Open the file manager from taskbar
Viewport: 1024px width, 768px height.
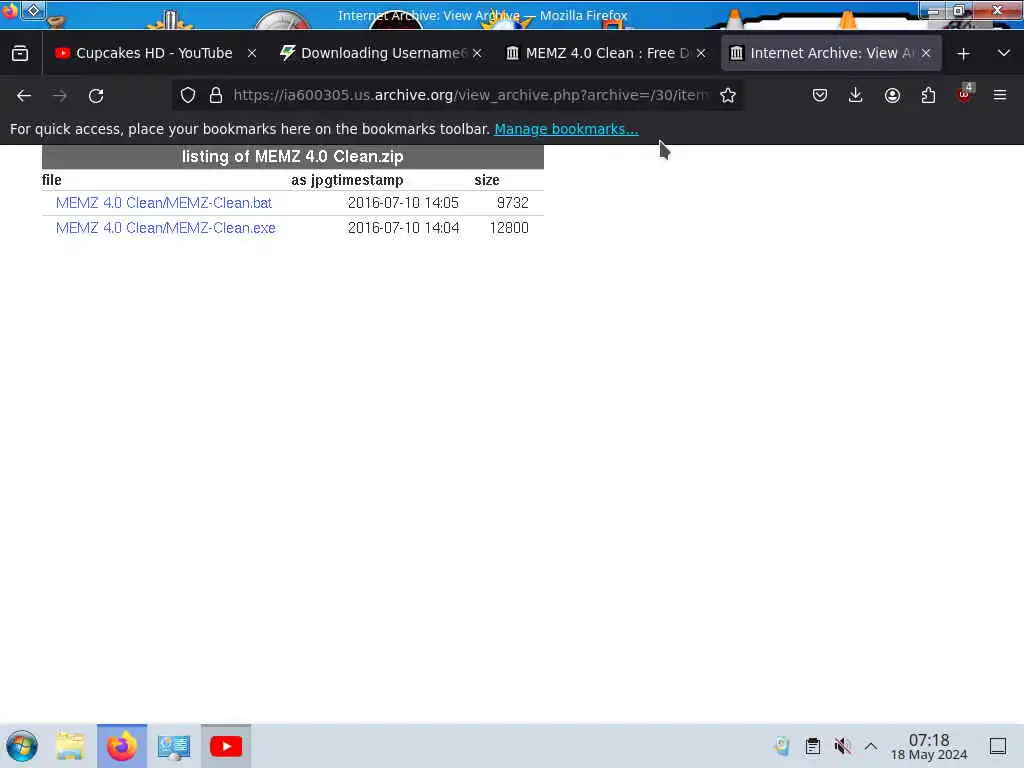click(x=70, y=746)
